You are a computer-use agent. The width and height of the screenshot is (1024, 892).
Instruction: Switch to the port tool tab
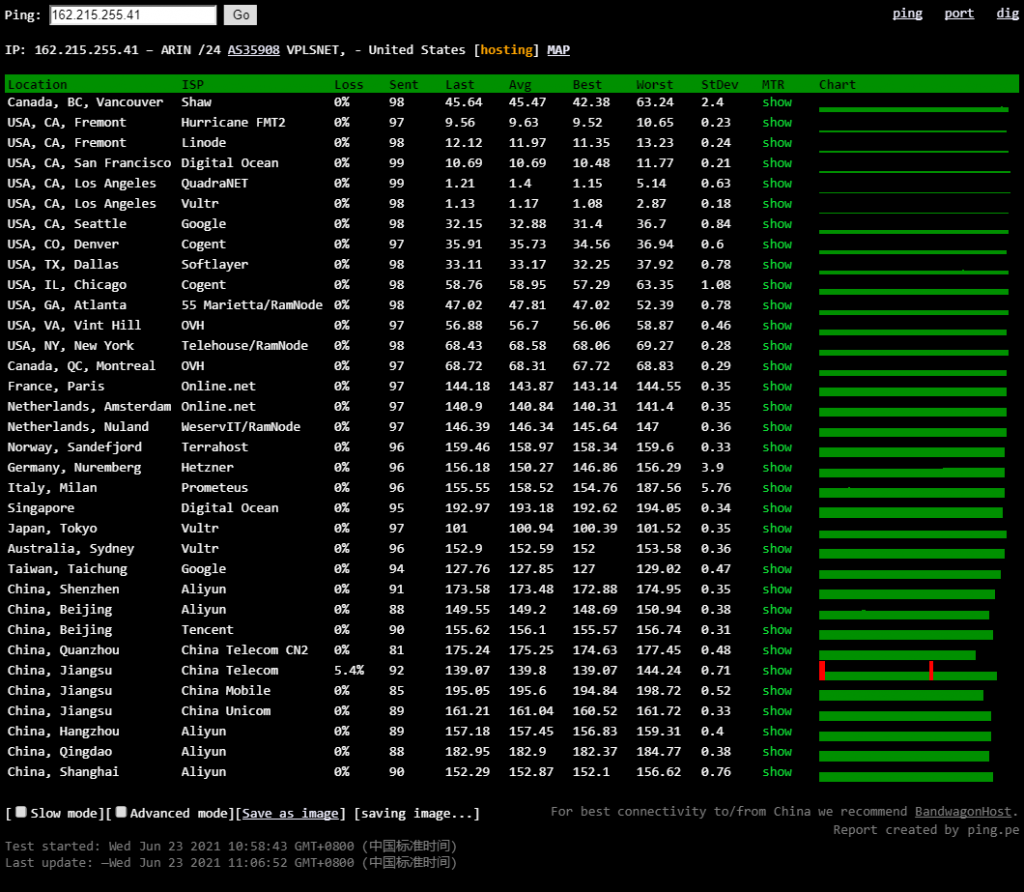click(958, 14)
